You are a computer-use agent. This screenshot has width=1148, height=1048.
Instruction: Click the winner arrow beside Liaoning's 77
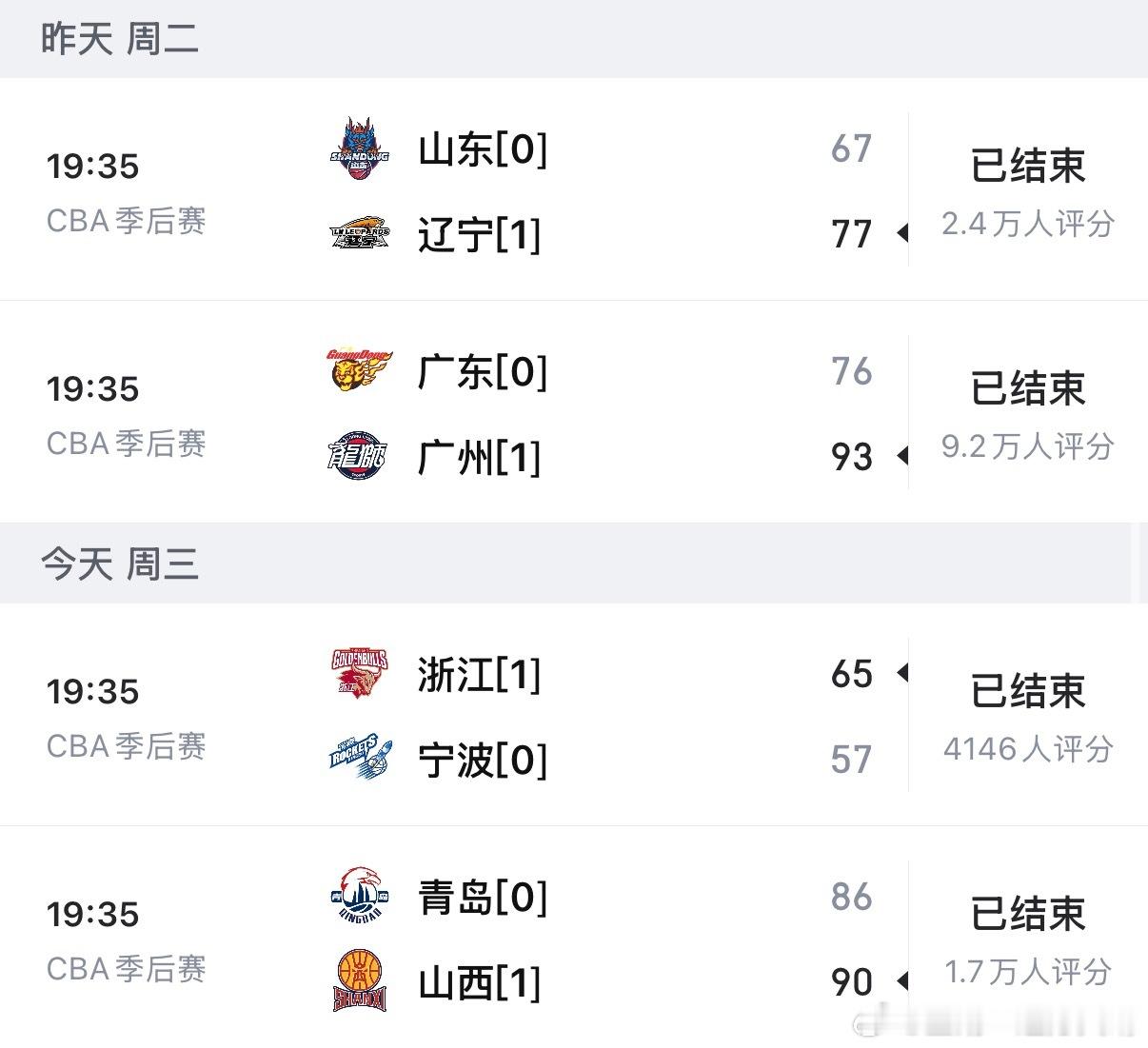click(901, 234)
